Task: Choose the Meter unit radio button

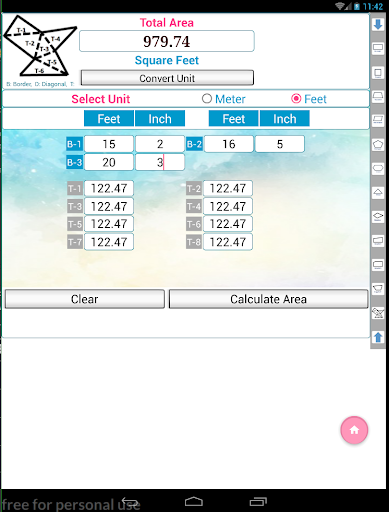Action: (x=224, y=99)
